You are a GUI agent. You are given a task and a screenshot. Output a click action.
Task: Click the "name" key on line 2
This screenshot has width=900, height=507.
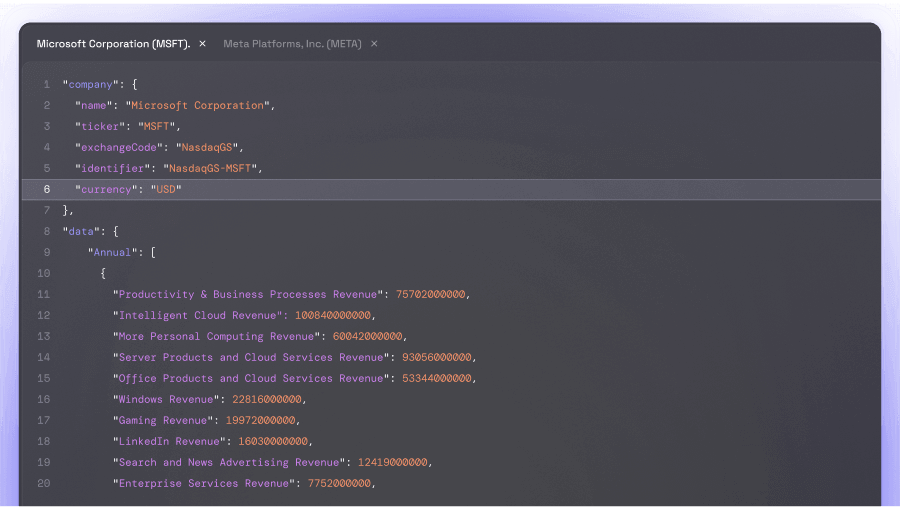point(94,106)
